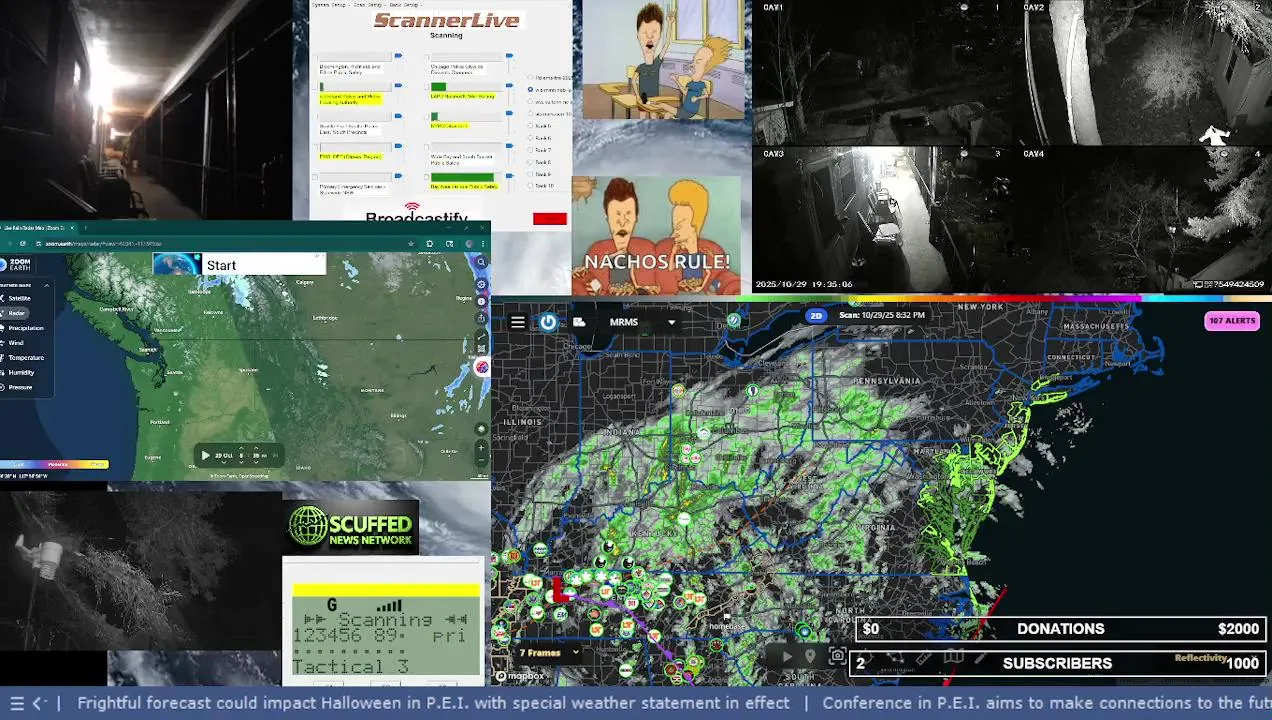Zoom in on Zoom Earth map

point(481,447)
